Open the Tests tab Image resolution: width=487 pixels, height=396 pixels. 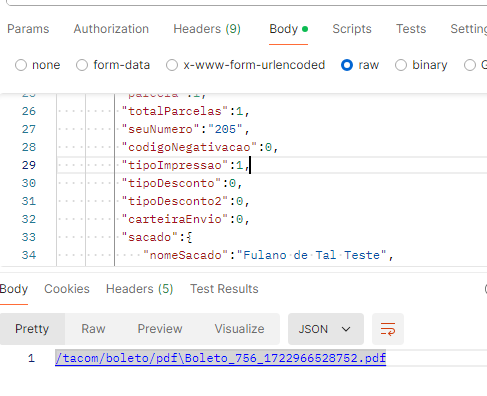coord(411,29)
